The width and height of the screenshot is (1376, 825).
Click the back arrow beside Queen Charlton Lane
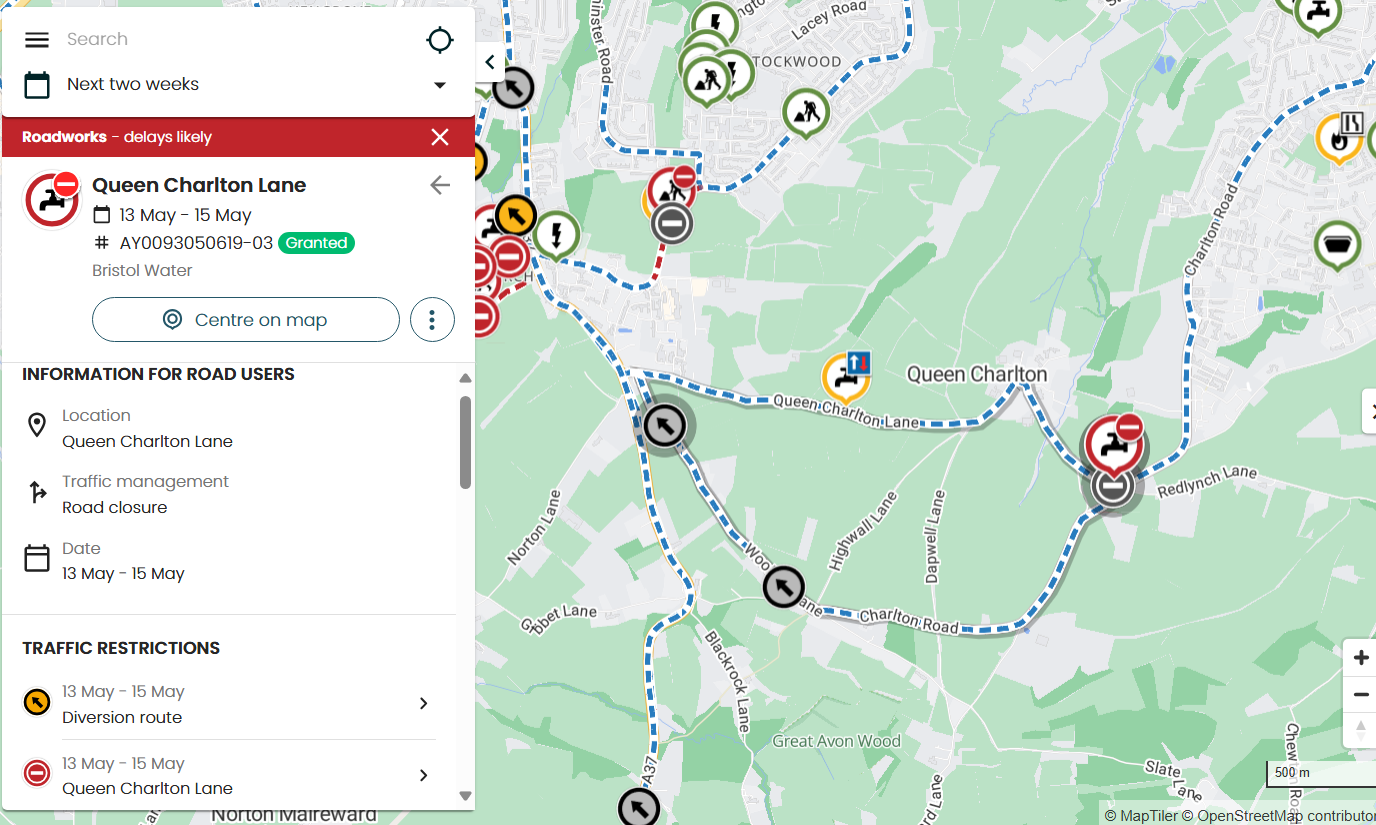tap(440, 185)
